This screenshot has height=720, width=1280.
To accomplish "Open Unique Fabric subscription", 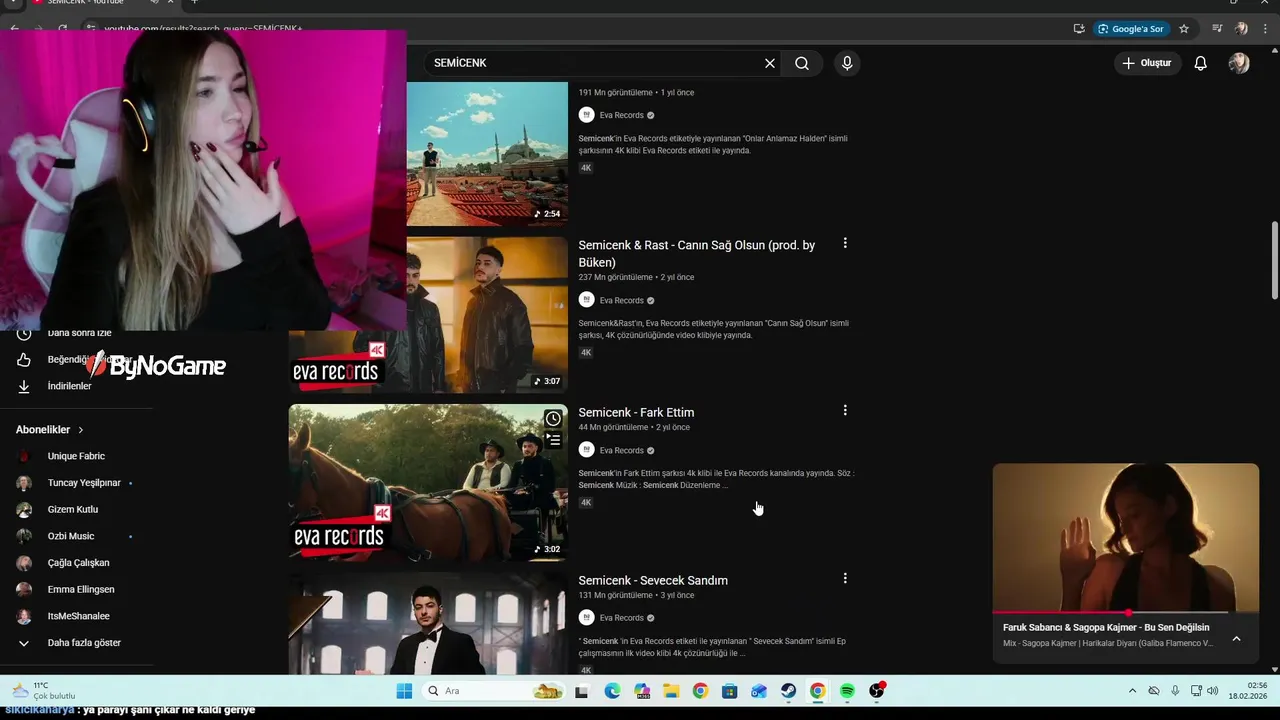I will click(76, 456).
